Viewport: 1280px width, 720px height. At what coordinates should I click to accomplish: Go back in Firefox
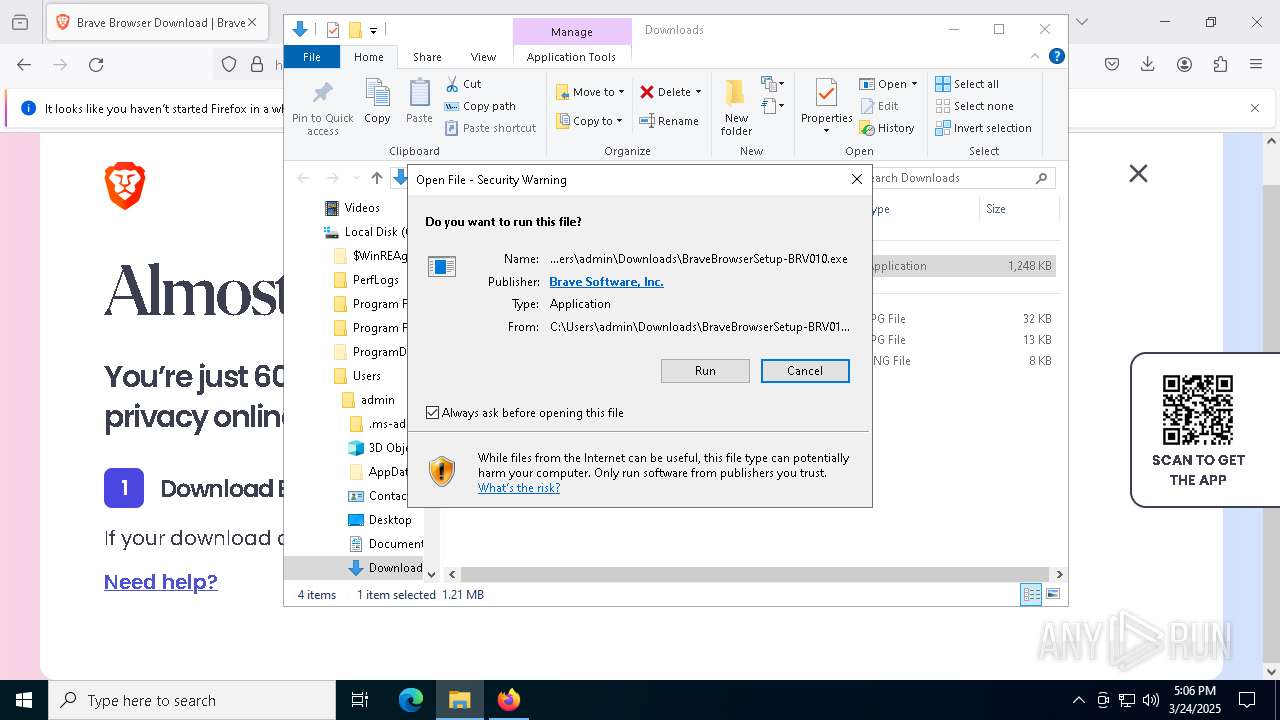(24, 64)
